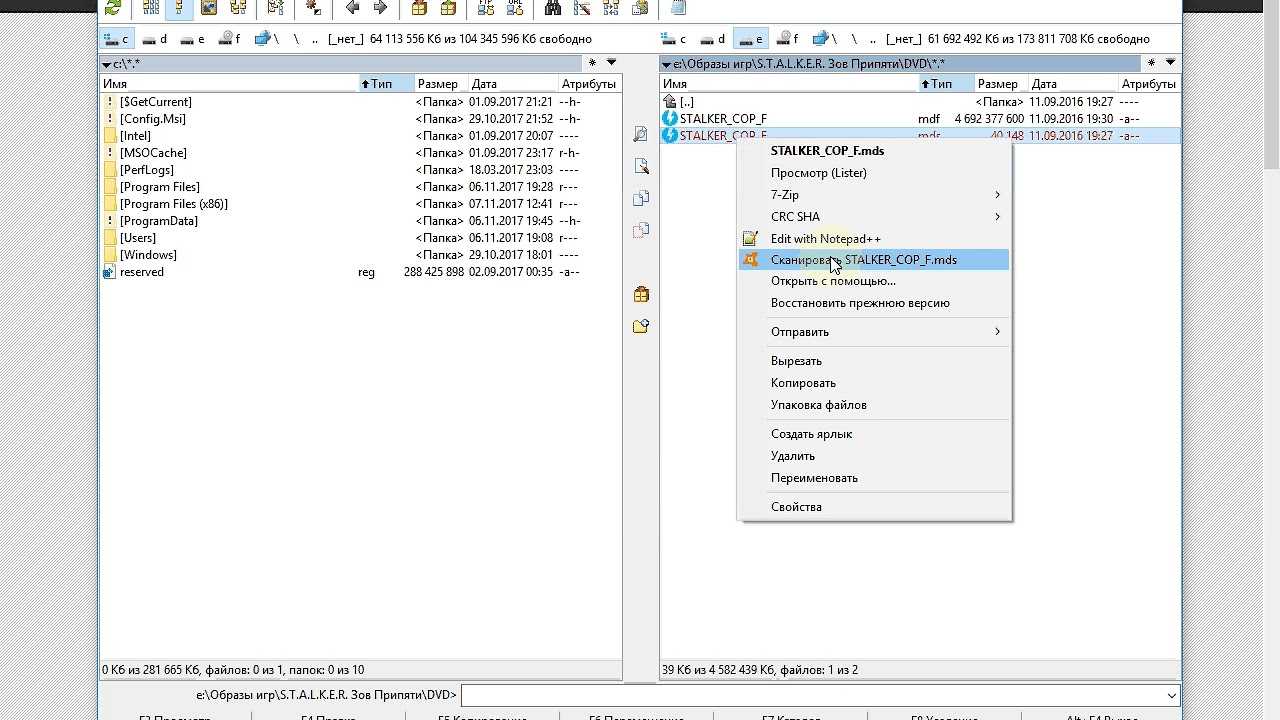The width and height of the screenshot is (1280, 720).
Task: Click the pack files box icon in the toolbar
Action: pyautogui.click(x=419, y=8)
